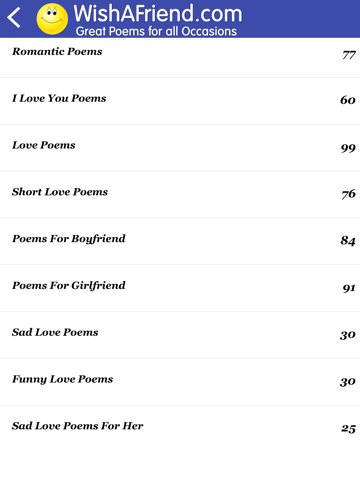Click the yellow smiley face logo

click(x=52, y=19)
